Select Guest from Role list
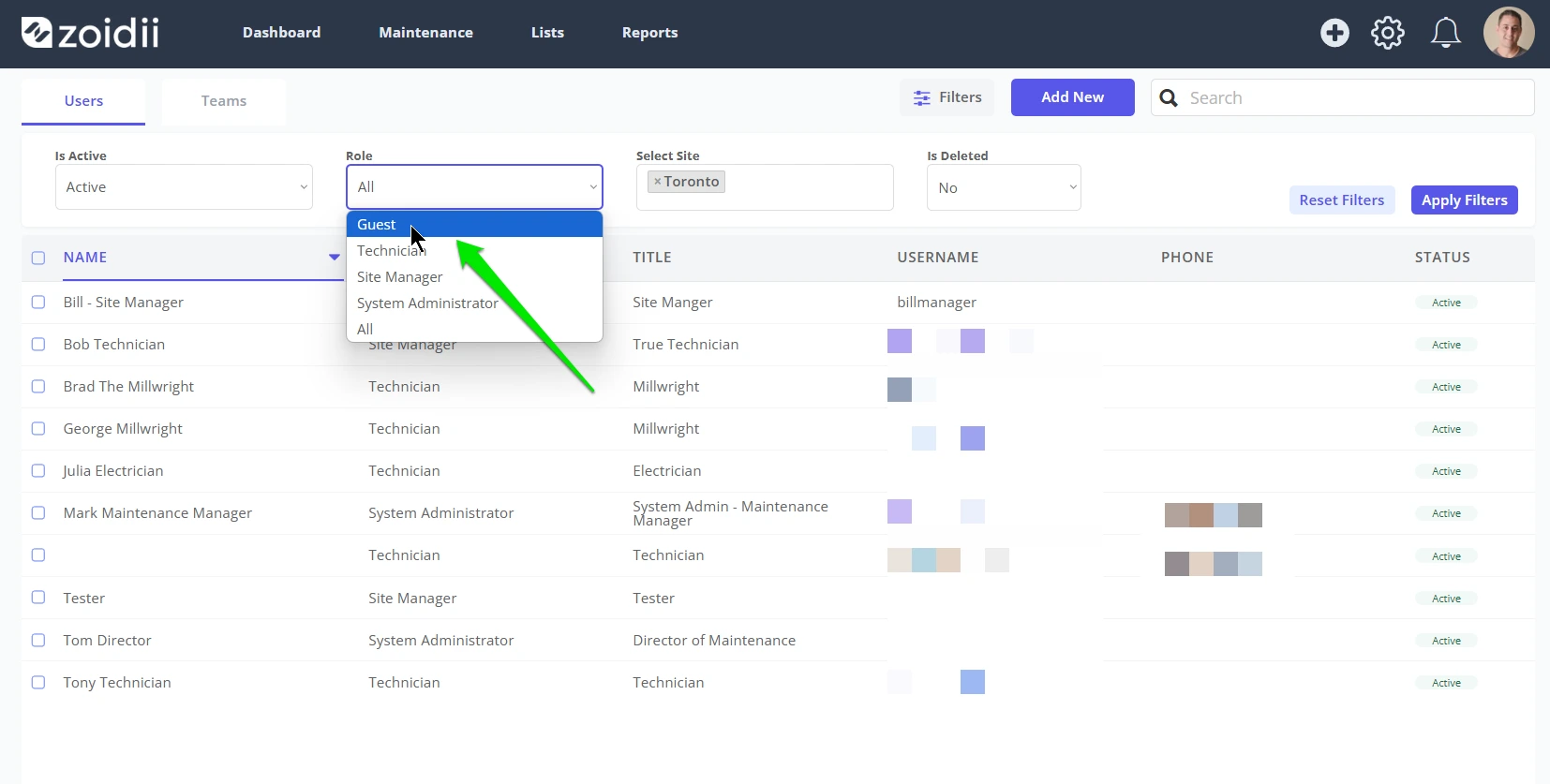 (474, 225)
